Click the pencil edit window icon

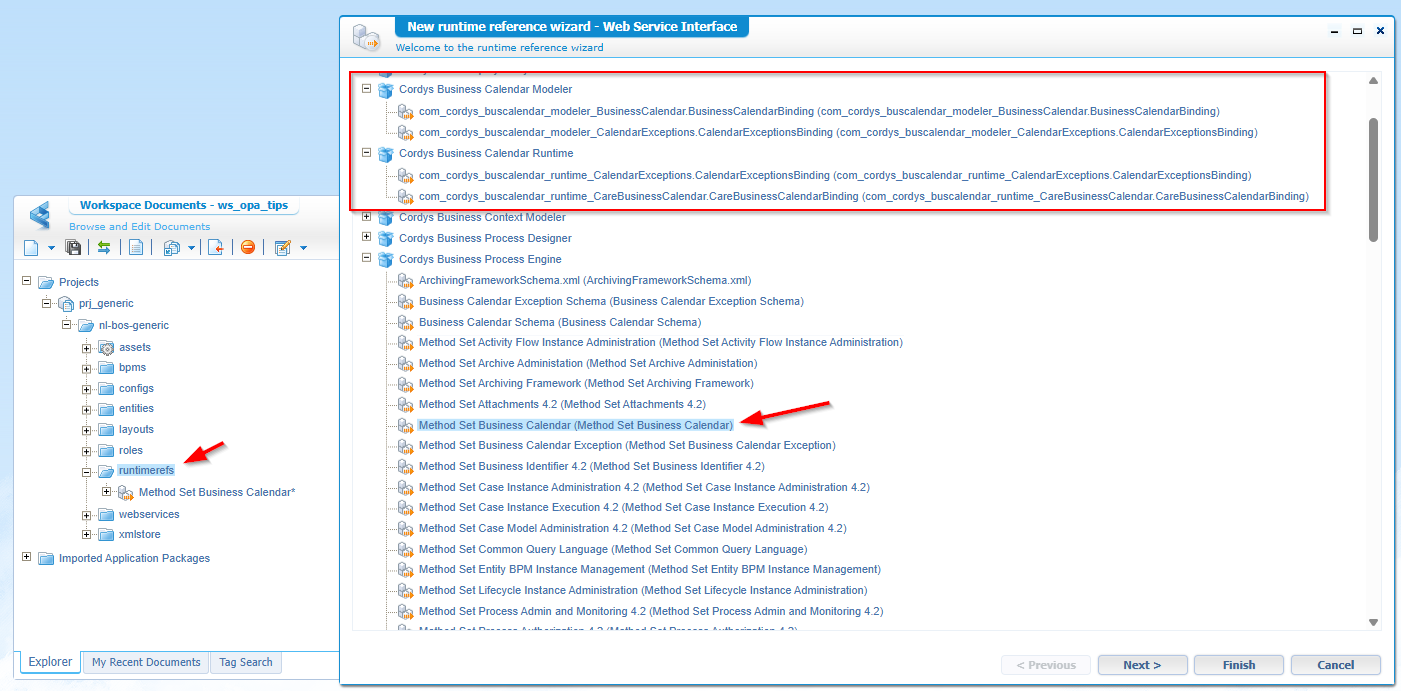point(282,247)
